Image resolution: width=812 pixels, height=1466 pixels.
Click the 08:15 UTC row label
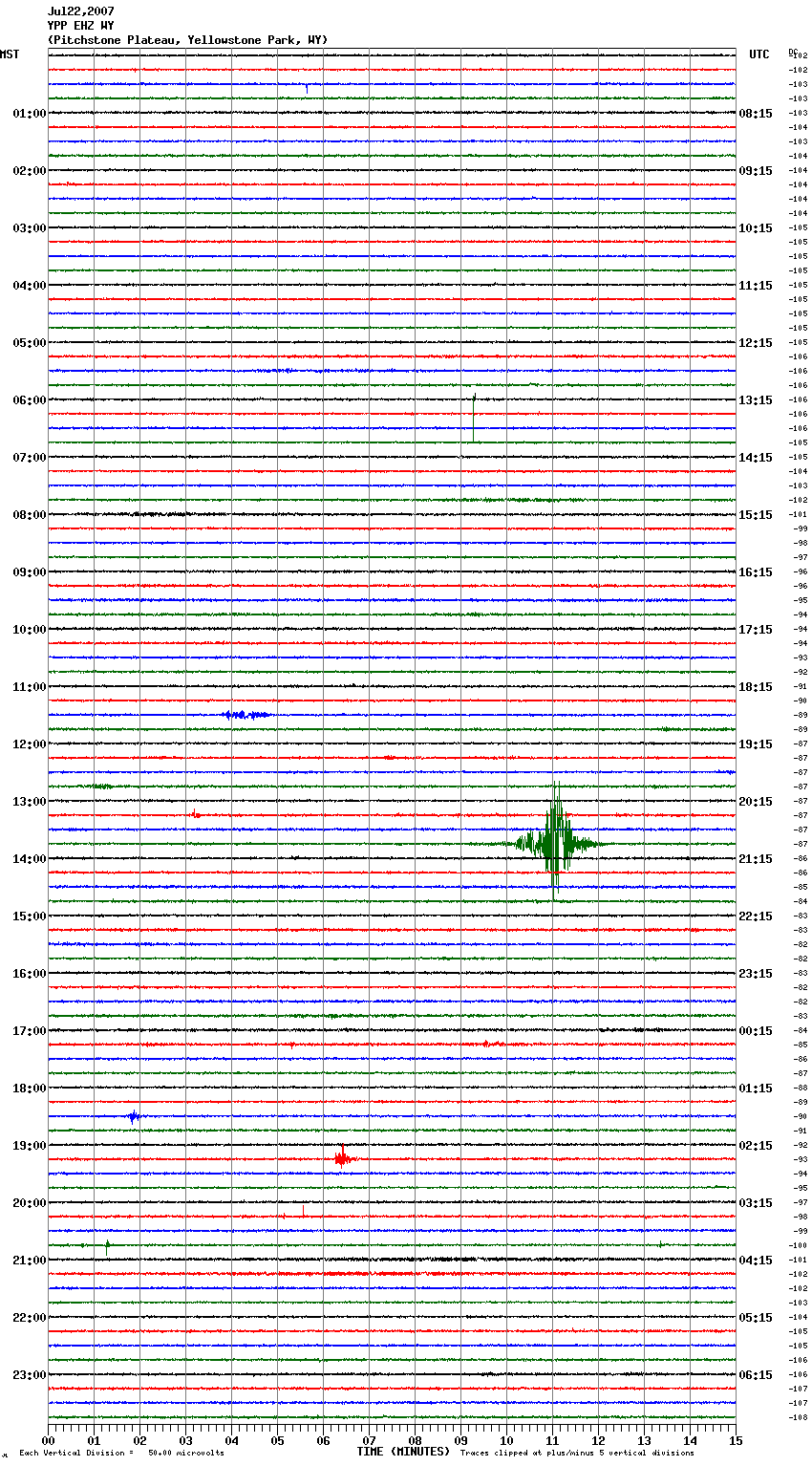click(x=756, y=114)
